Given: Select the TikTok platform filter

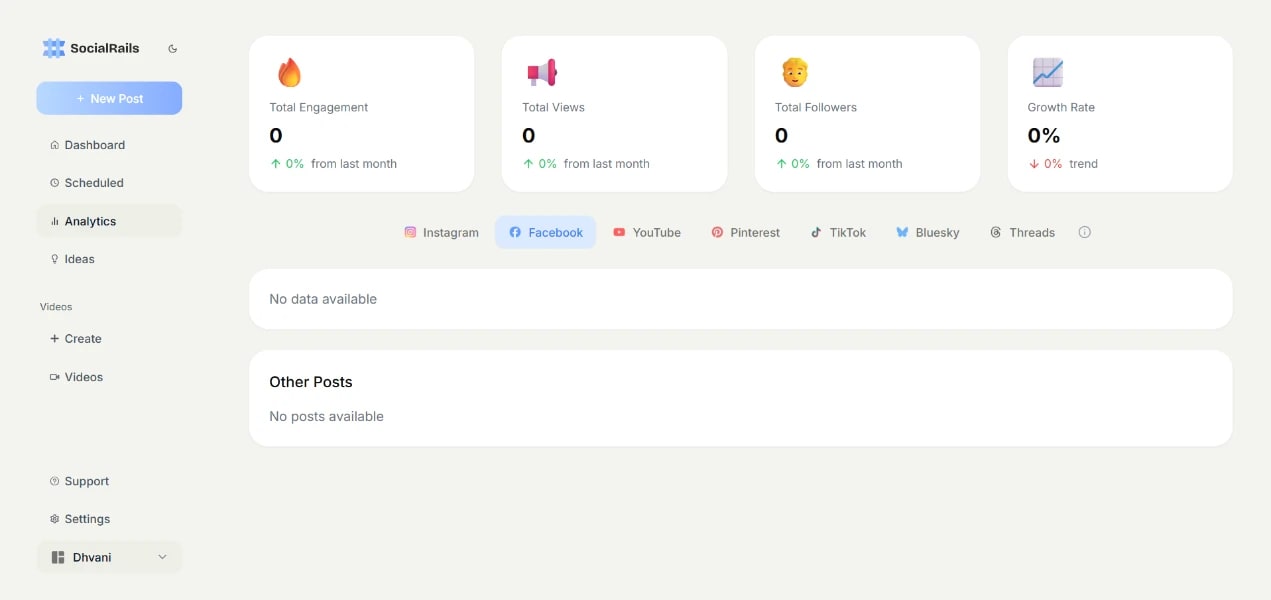Looking at the screenshot, I should click(x=838, y=232).
